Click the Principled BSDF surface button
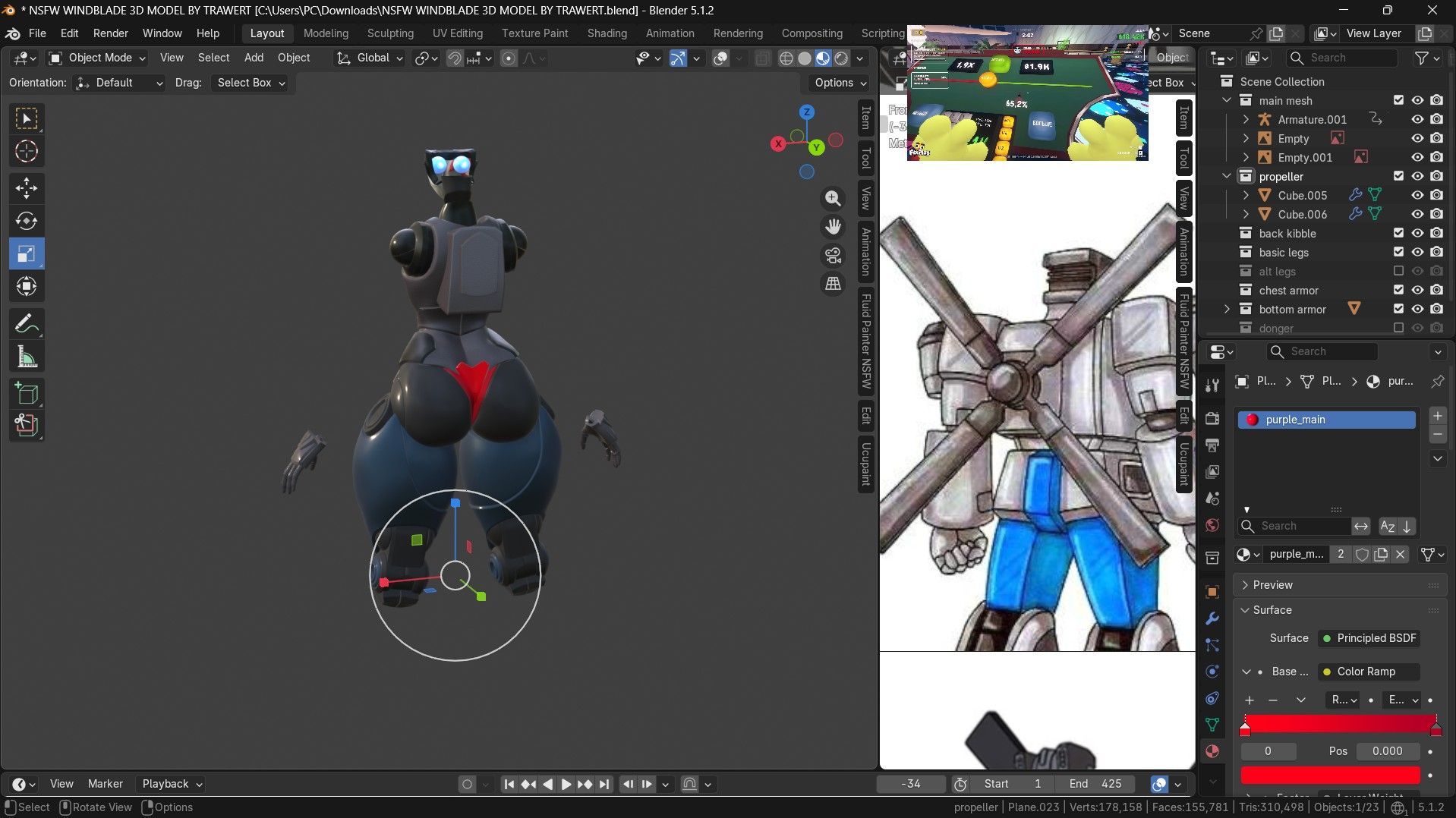The width and height of the screenshot is (1456, 818). tap(1369, 638)
